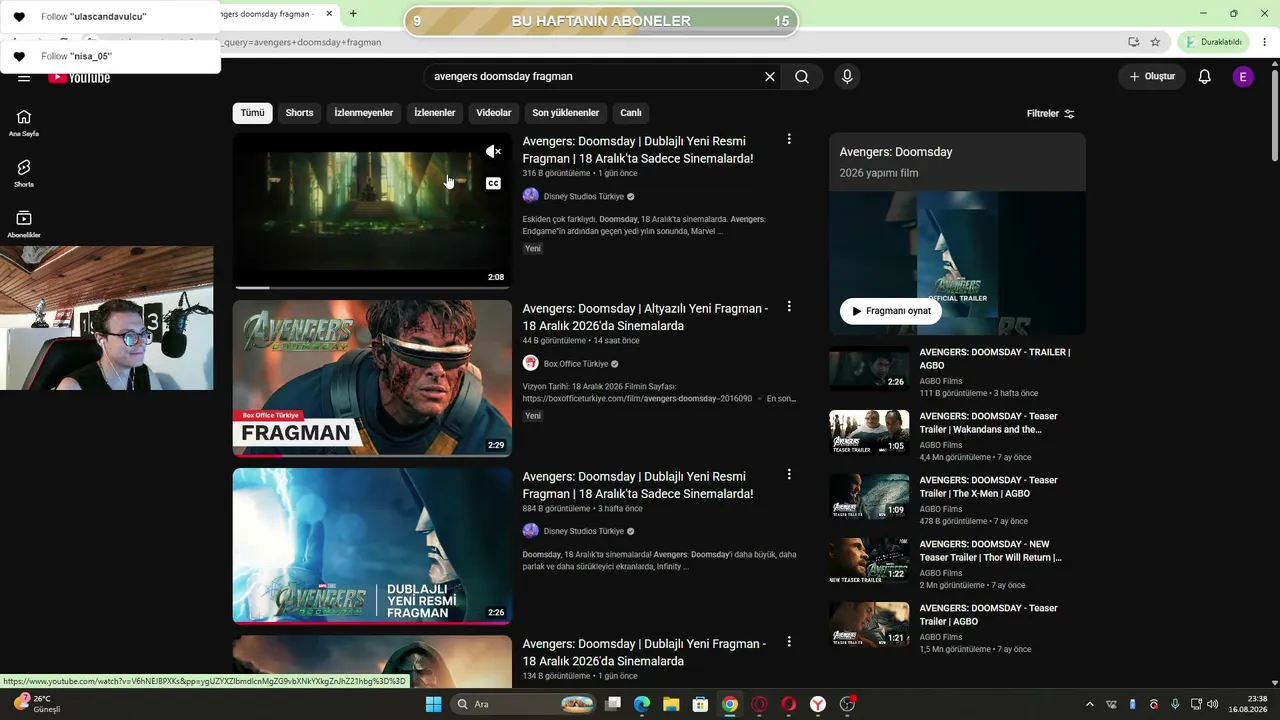Clear the search box with the X
This screenshot has width=1280, height=720.
770,77
